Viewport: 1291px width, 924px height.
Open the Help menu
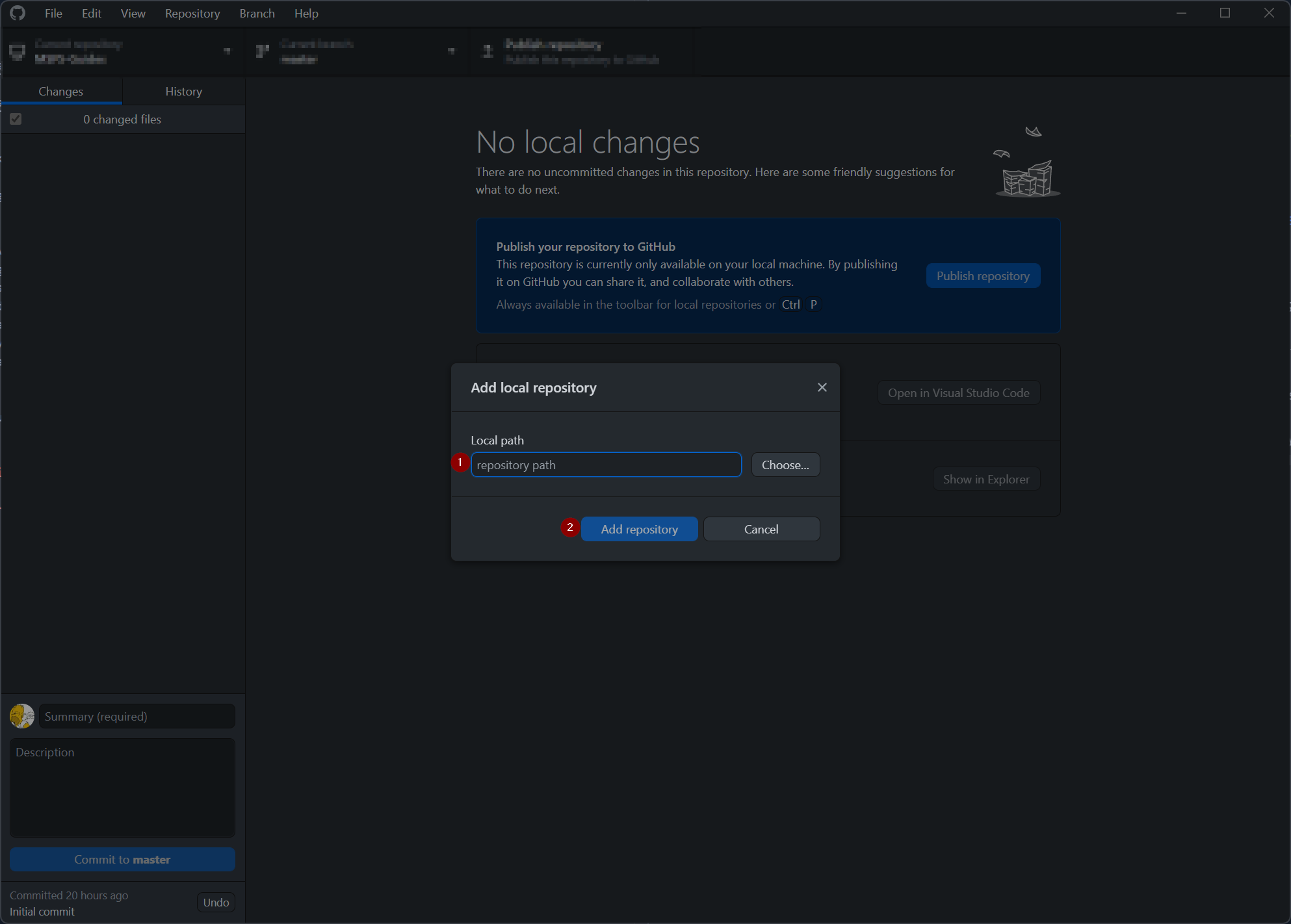(306, 13)
